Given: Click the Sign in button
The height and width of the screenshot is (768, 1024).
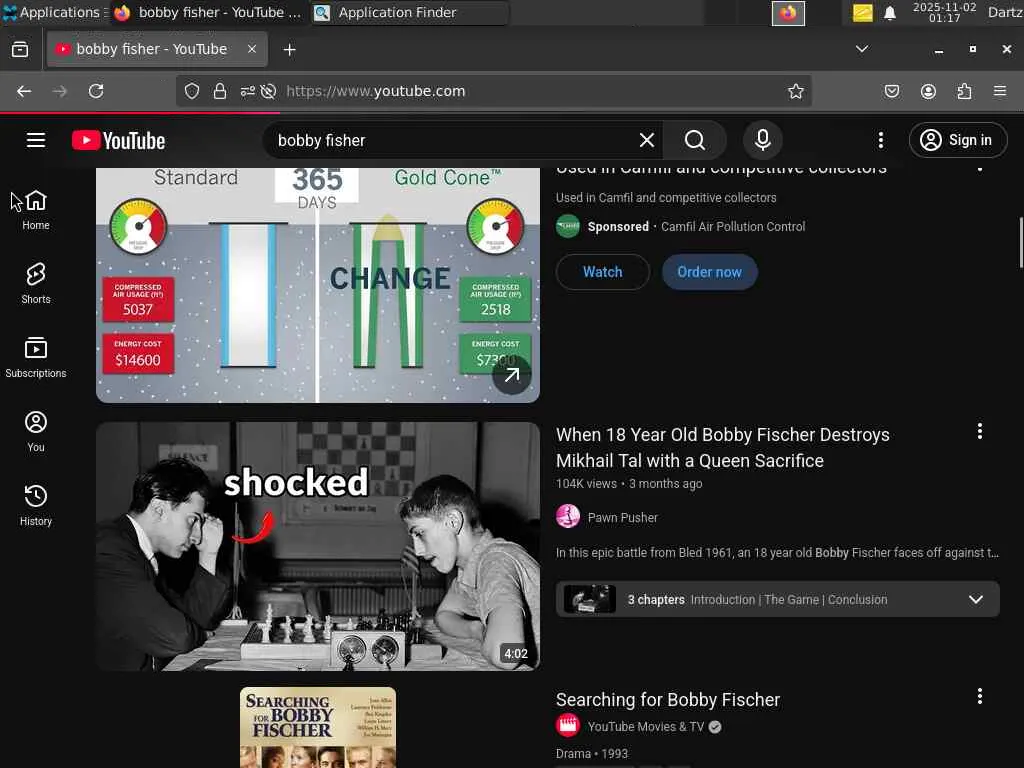Looking at the screenshot, I should click(x=957, y=140).
